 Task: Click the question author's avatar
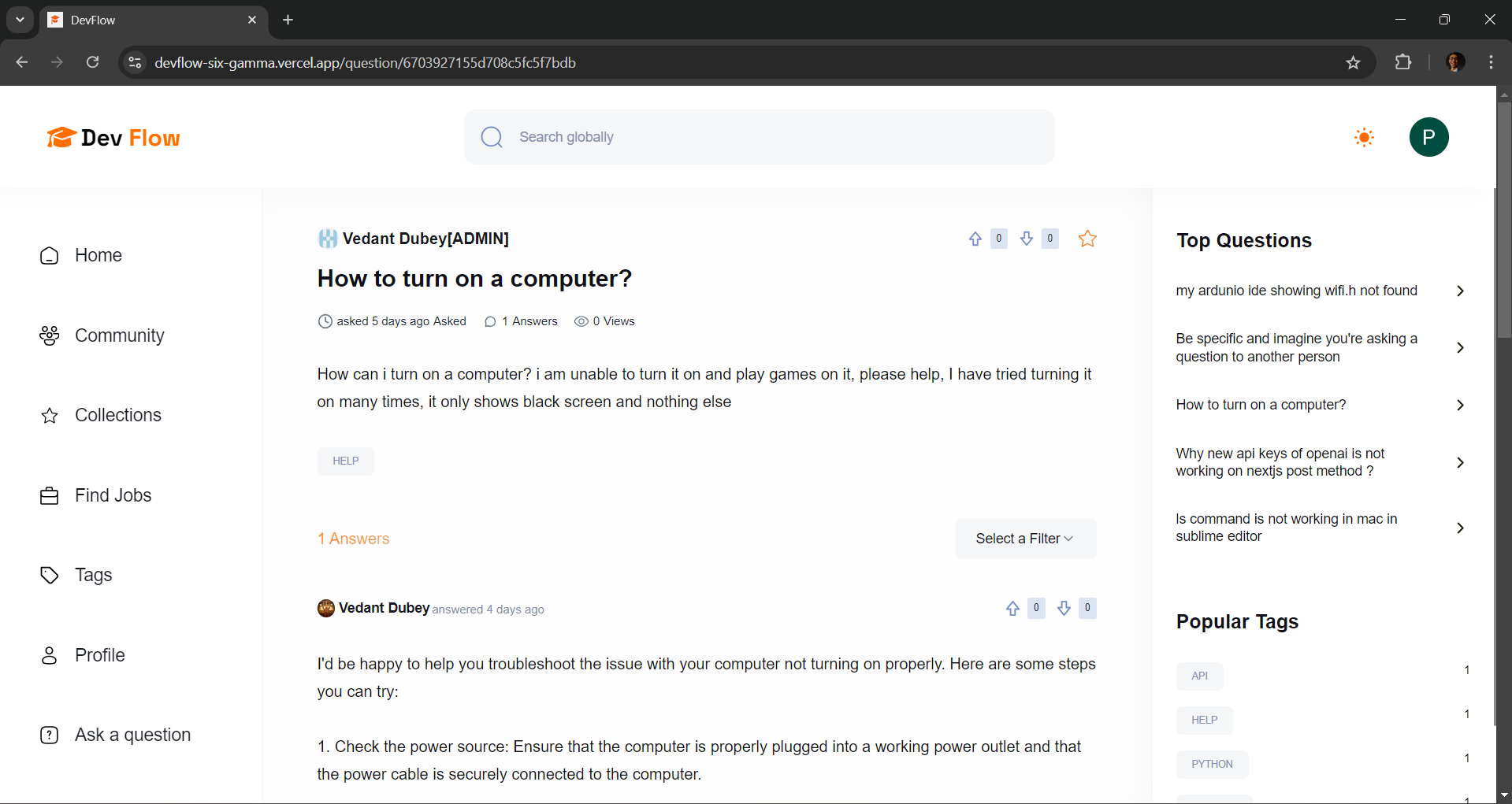coord(327,239)
